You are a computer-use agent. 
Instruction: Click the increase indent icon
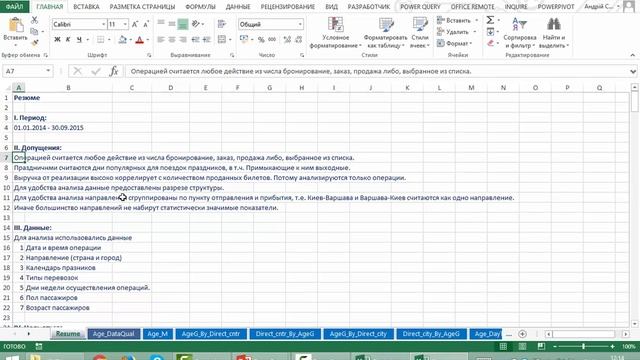pyautogui.click(x=207, y=40)
